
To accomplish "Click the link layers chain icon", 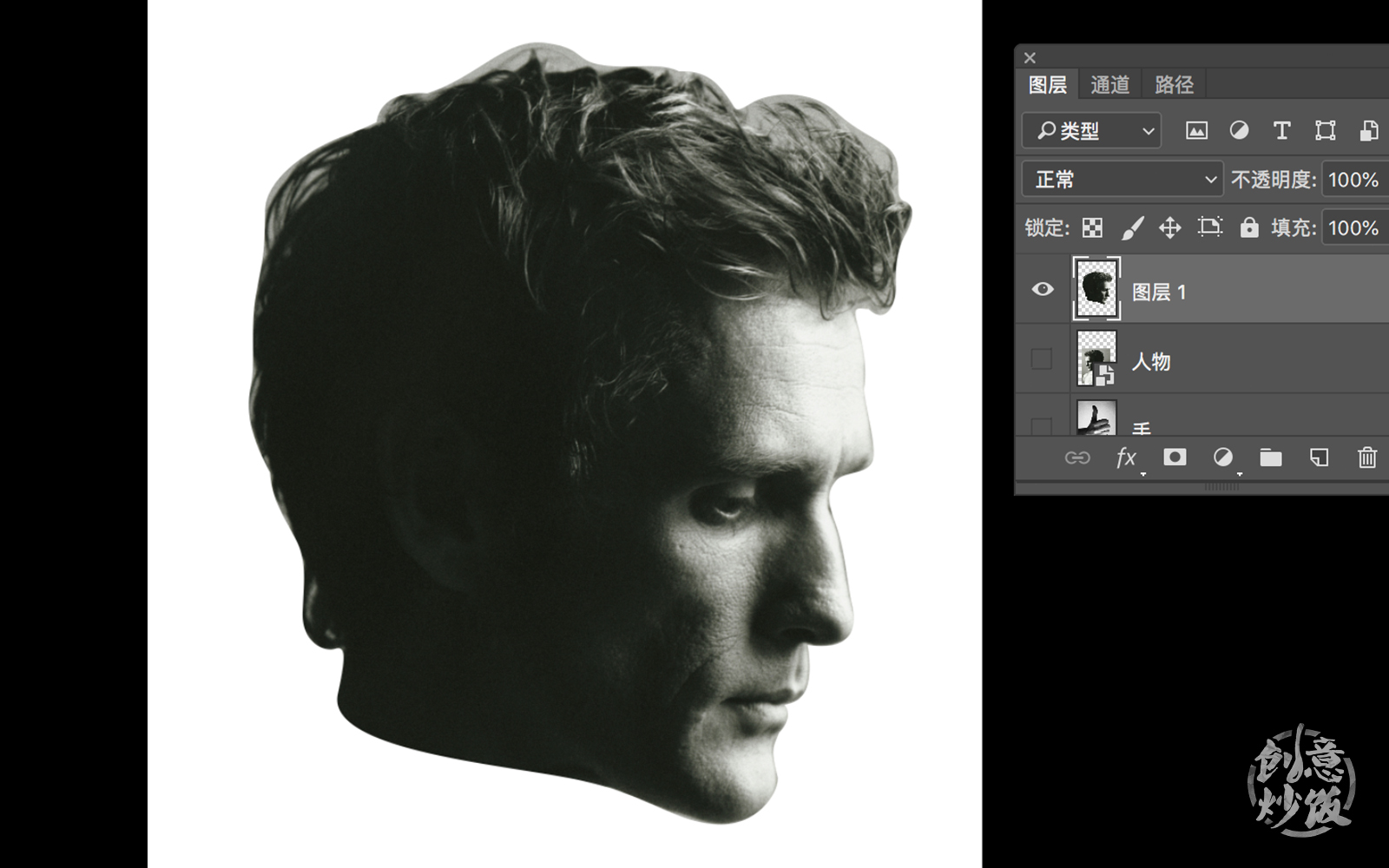I will pos(1077,457).
